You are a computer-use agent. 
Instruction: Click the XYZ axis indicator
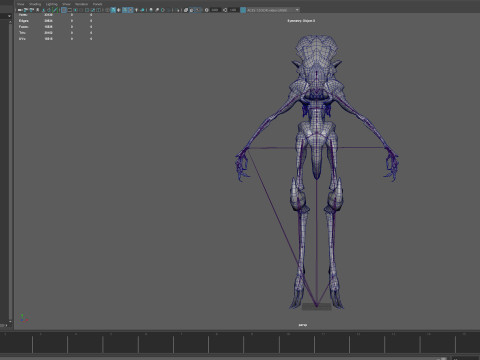pyautogui.click(x=23, y=318)
